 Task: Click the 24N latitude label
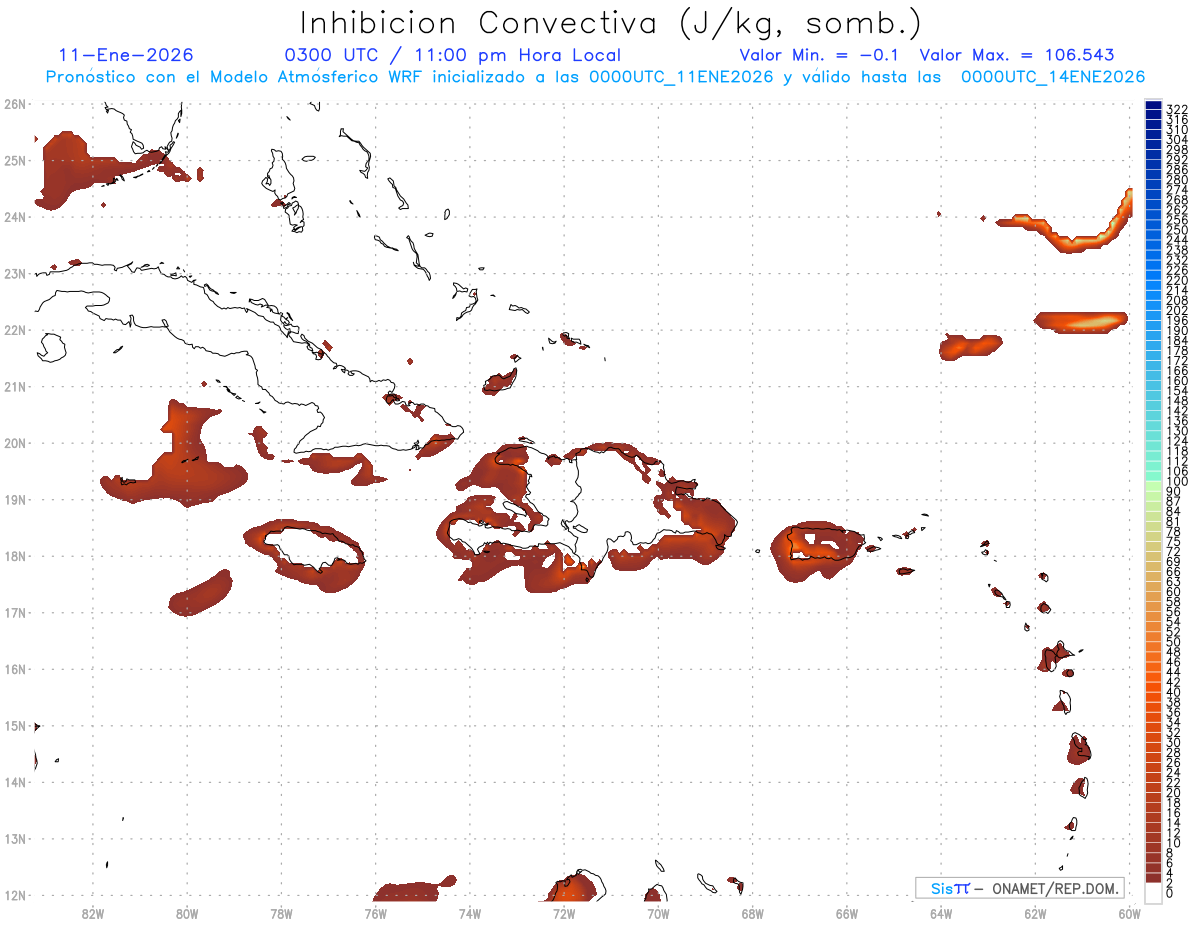point(14,217)
